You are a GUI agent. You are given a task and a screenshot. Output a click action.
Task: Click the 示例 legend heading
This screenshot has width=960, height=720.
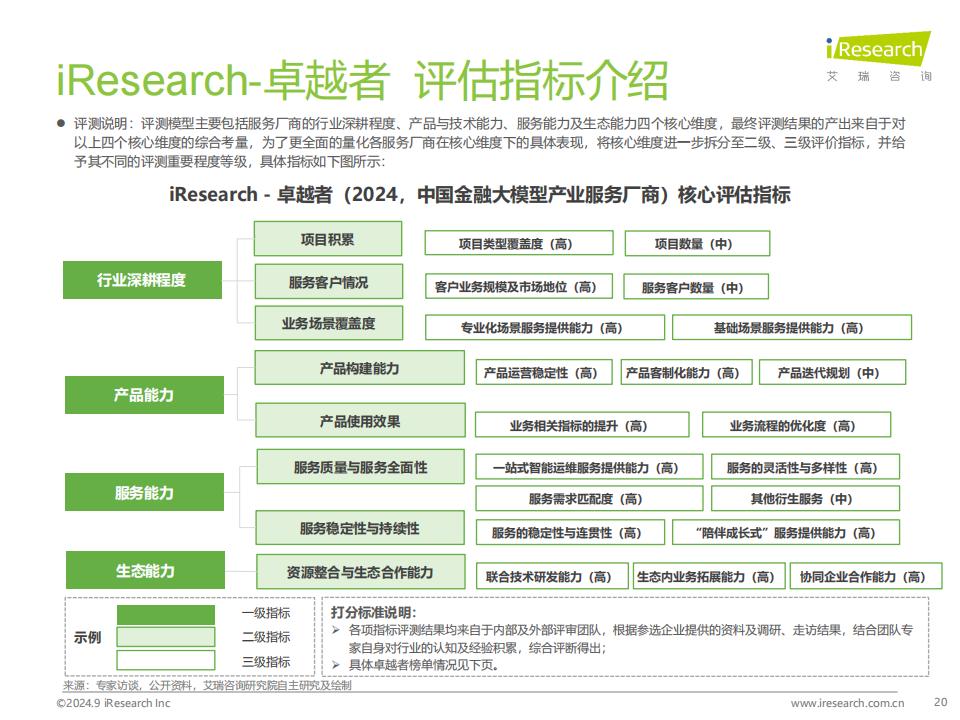[x=88, y=637]
